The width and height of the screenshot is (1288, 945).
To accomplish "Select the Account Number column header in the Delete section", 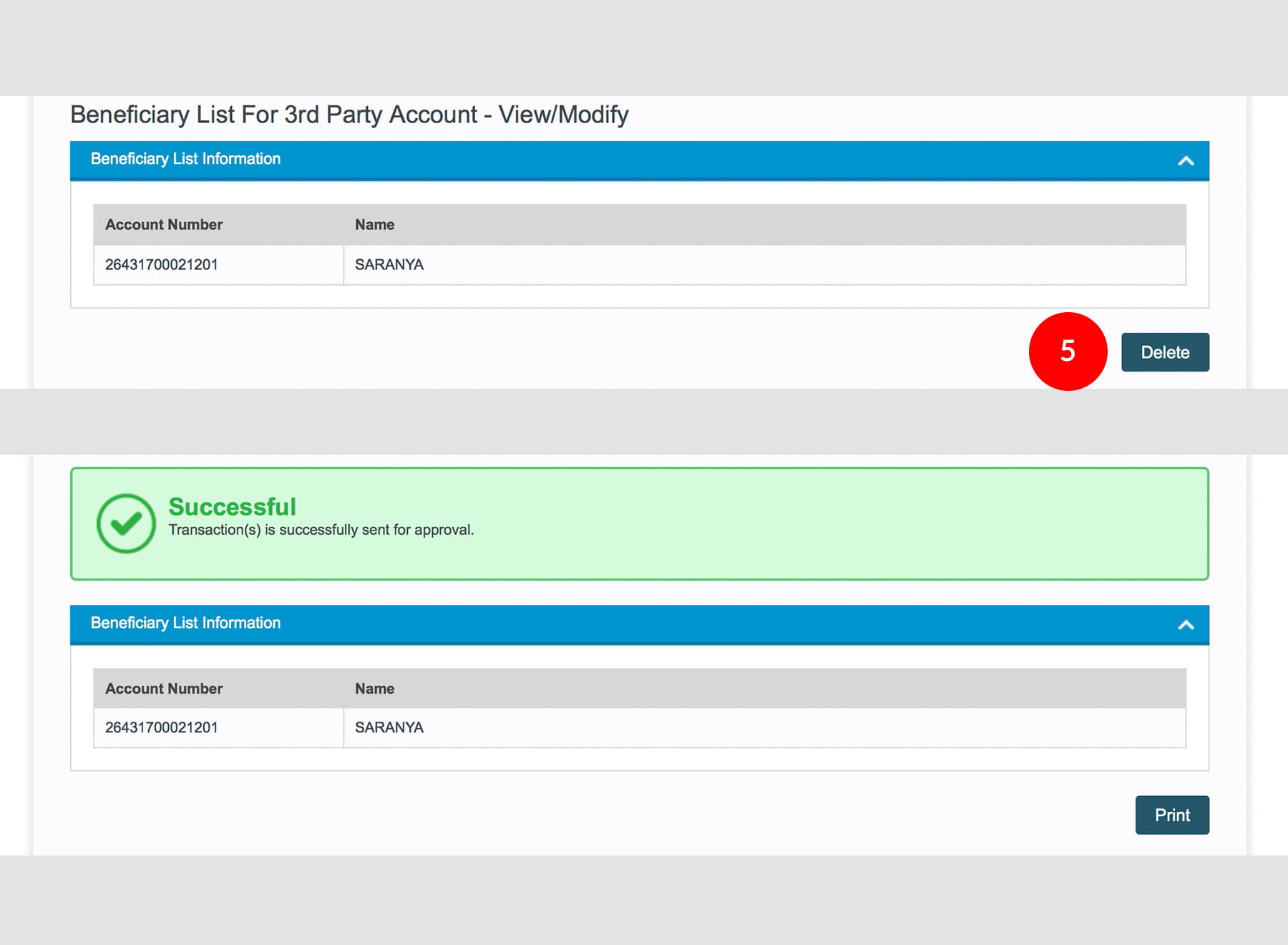I will 164,225.
